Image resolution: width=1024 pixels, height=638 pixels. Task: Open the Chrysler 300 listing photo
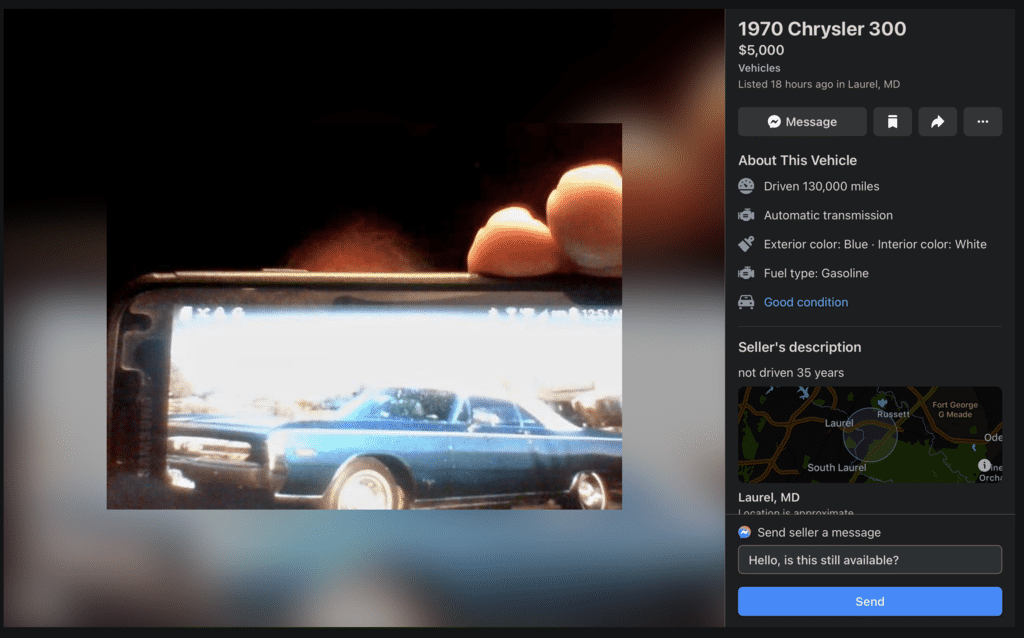[x=364, y=316]
